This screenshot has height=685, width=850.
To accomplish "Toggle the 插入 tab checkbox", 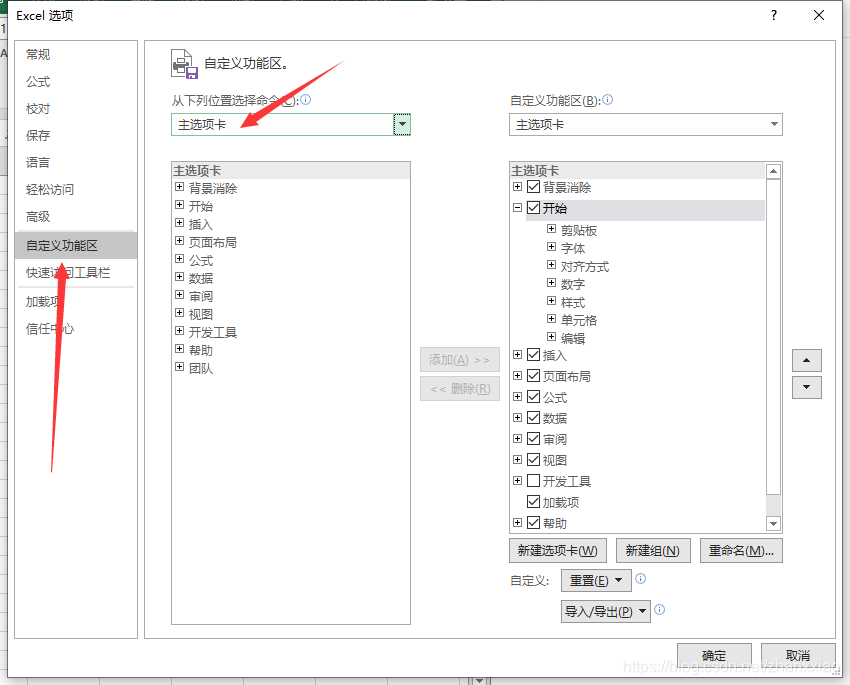I will coord(533,355).
